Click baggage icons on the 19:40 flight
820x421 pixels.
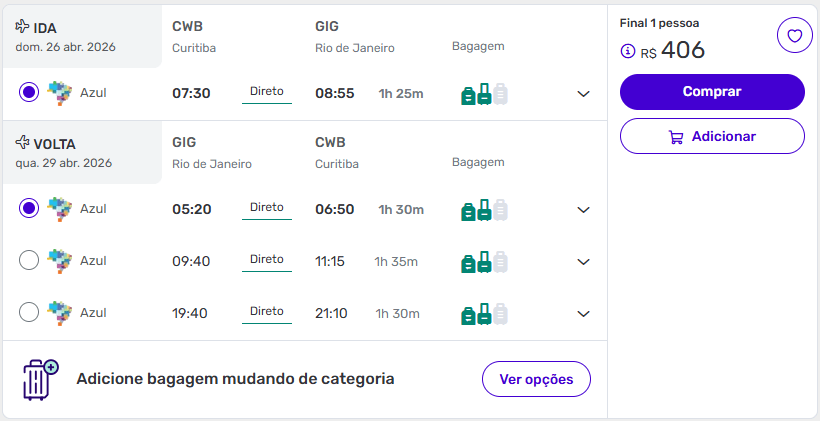point(484,314)
